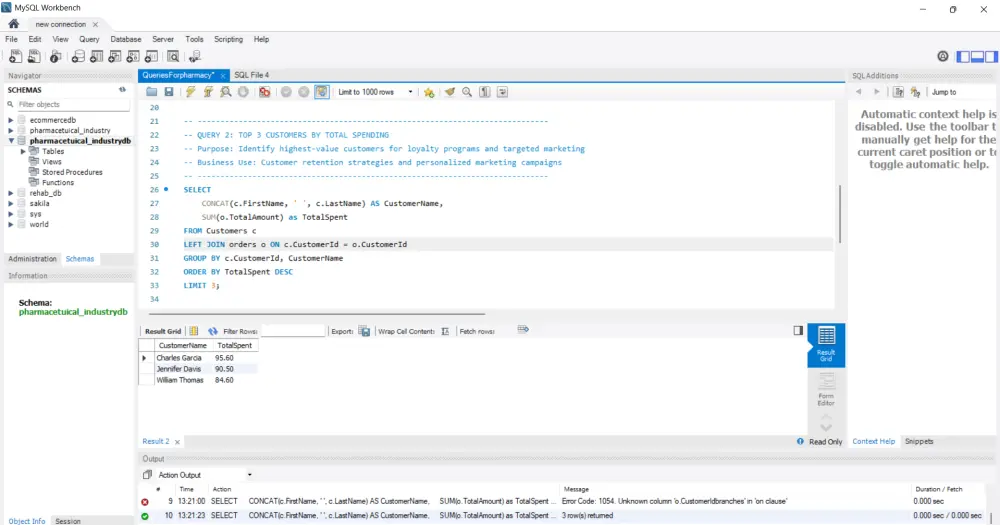Open the File menu
The width and height of the screenshot is (1000, 525).
coord(11,39)
